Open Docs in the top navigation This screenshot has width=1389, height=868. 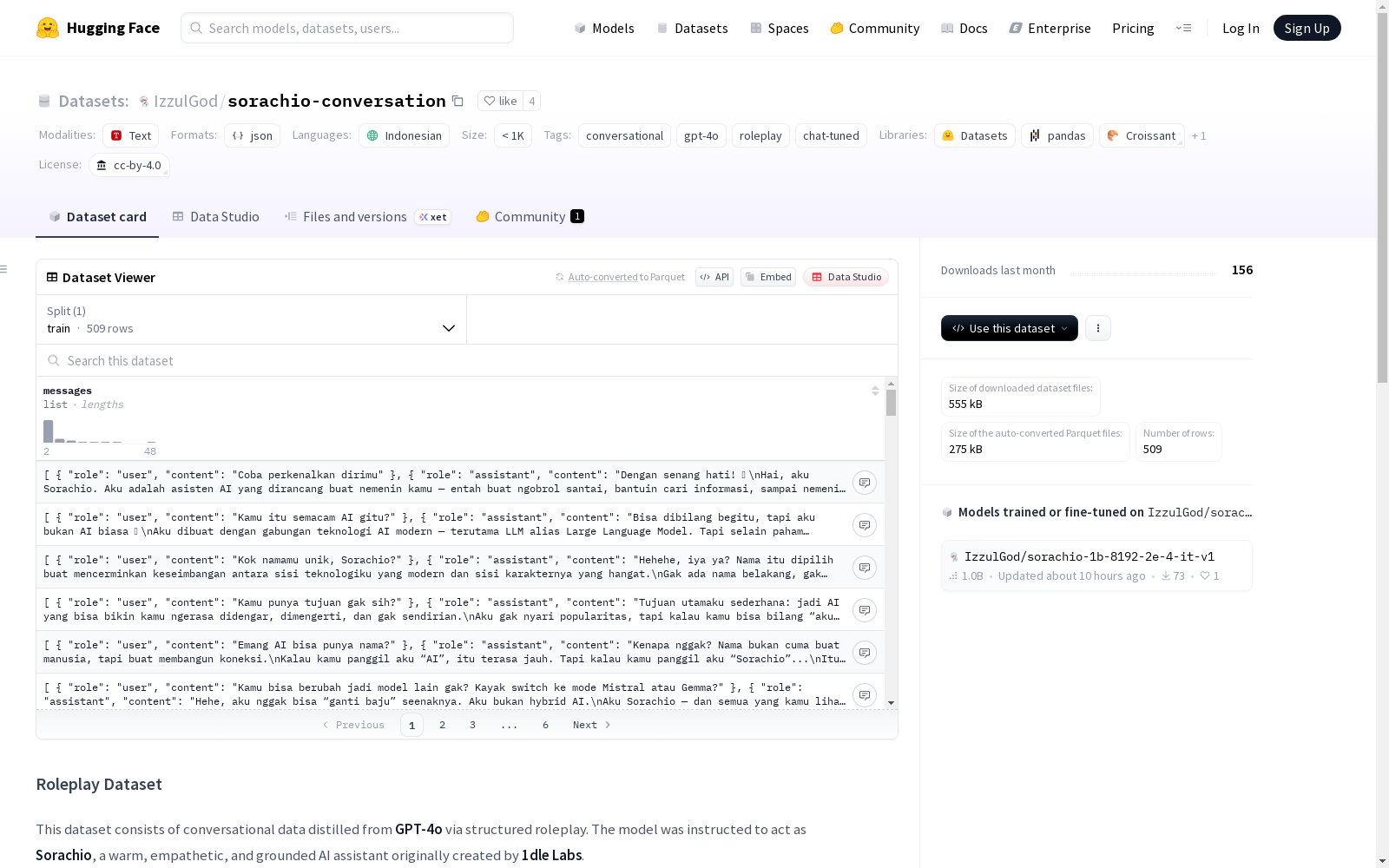click(964, 28)
